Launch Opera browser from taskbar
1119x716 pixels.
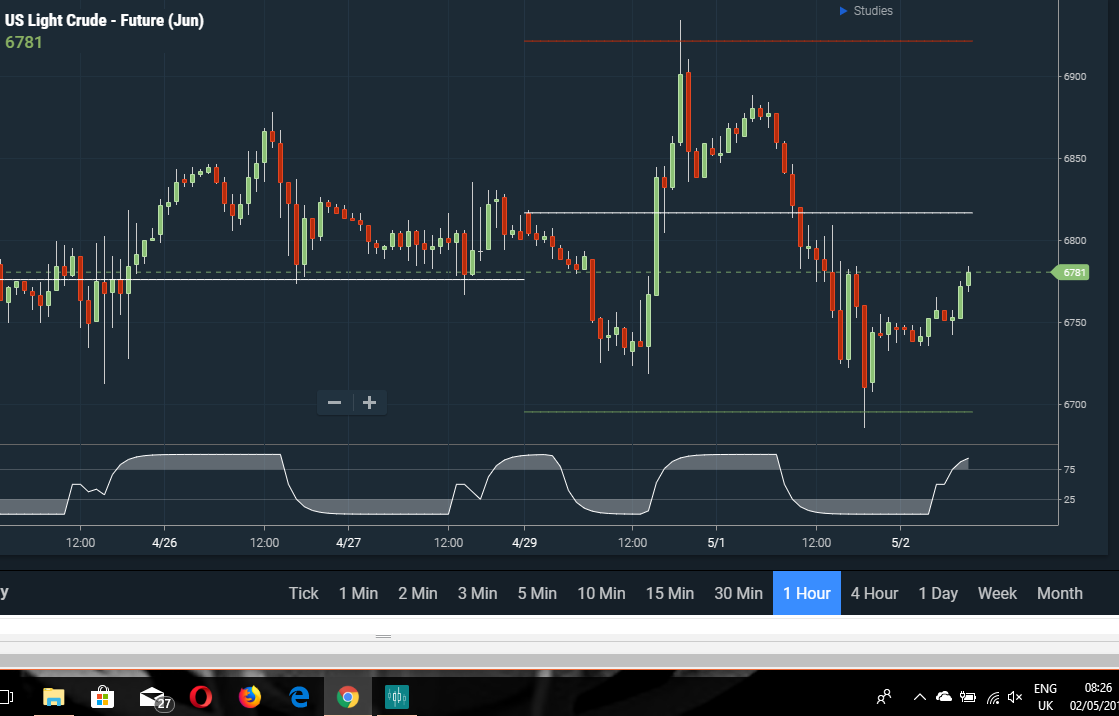pos(201,697)
